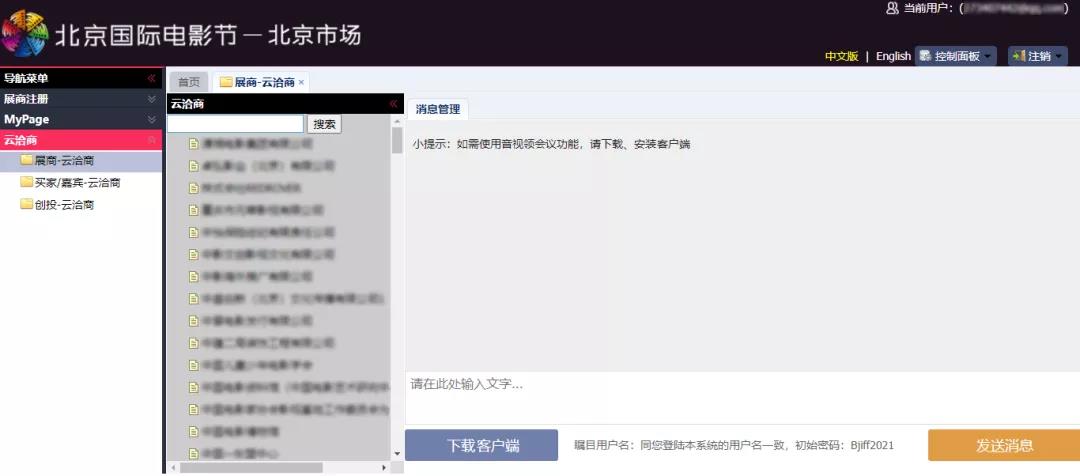The width and height of the screenshot is (1080, 476).
Task: Collapse the 导航菜单 navigation panel
Action: [152, 78]
